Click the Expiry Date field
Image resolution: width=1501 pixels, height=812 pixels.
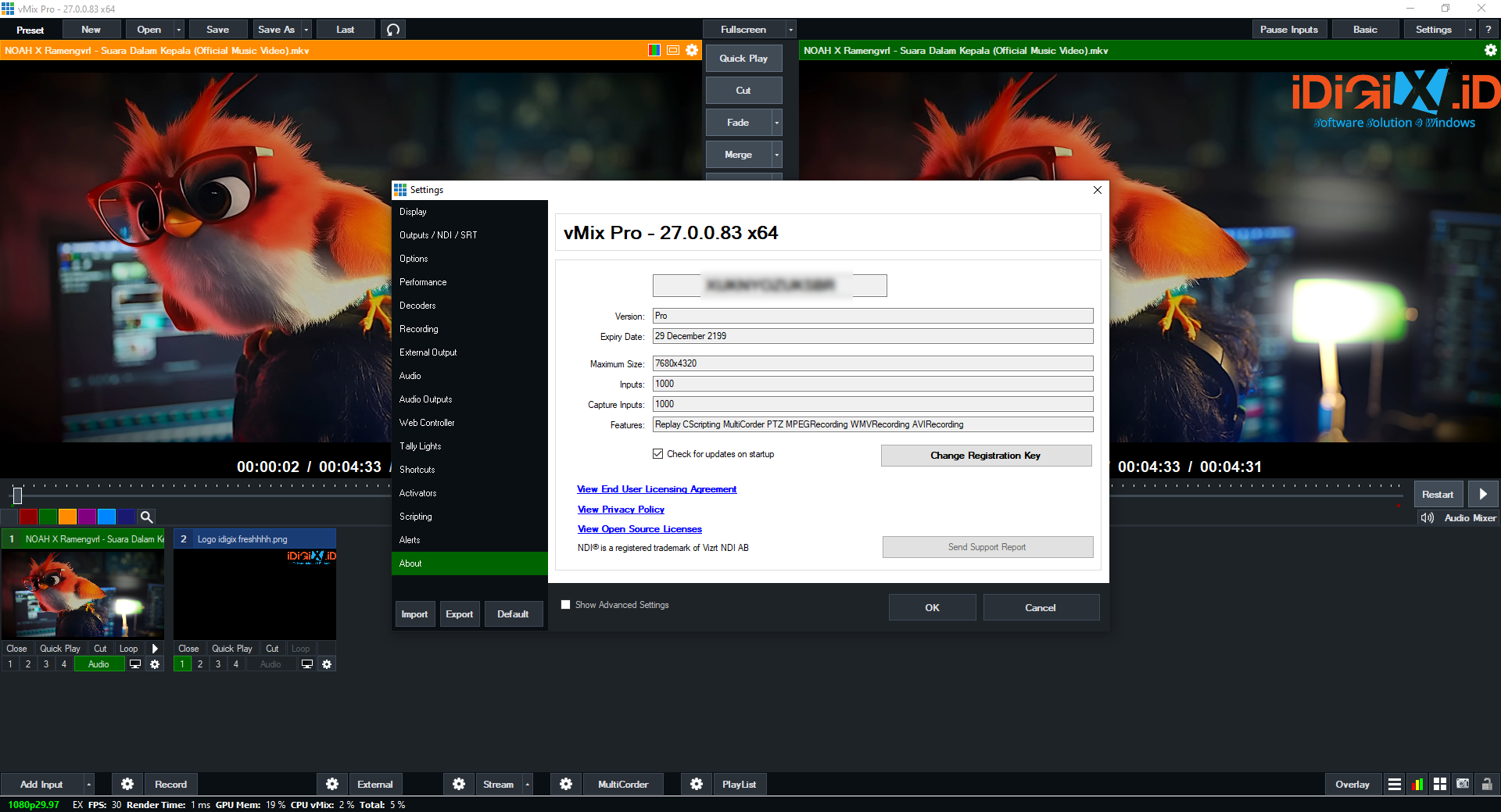coord(872,336)
